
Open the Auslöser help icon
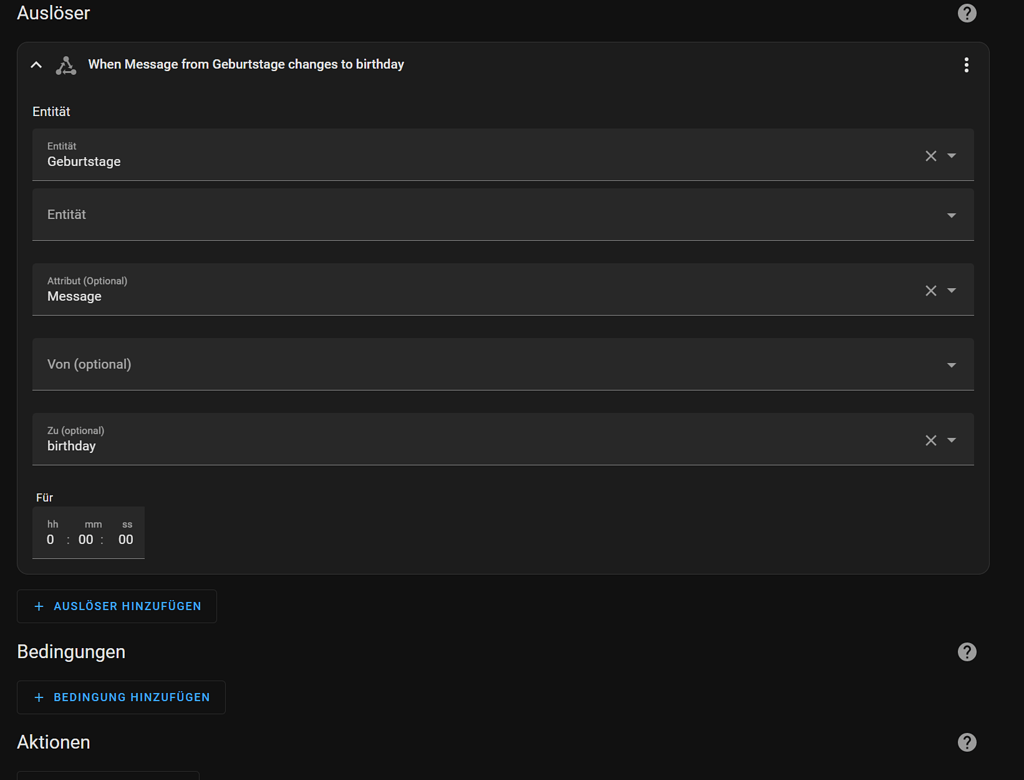(x=967, y=13)
